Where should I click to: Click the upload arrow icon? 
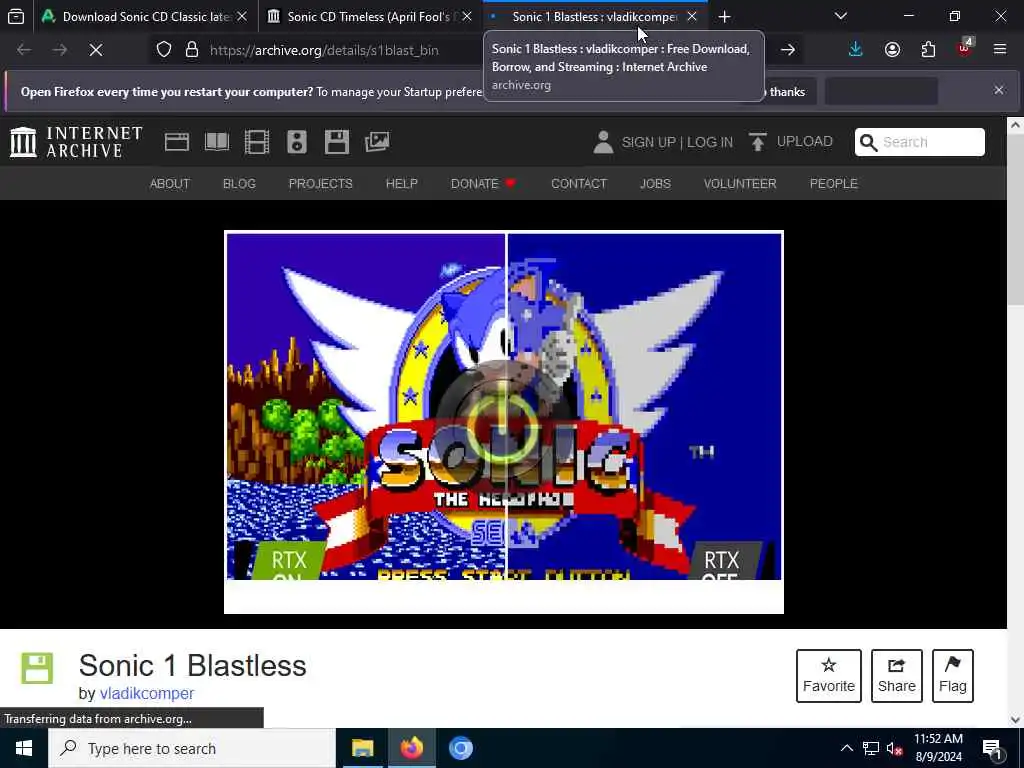[758, 142]
